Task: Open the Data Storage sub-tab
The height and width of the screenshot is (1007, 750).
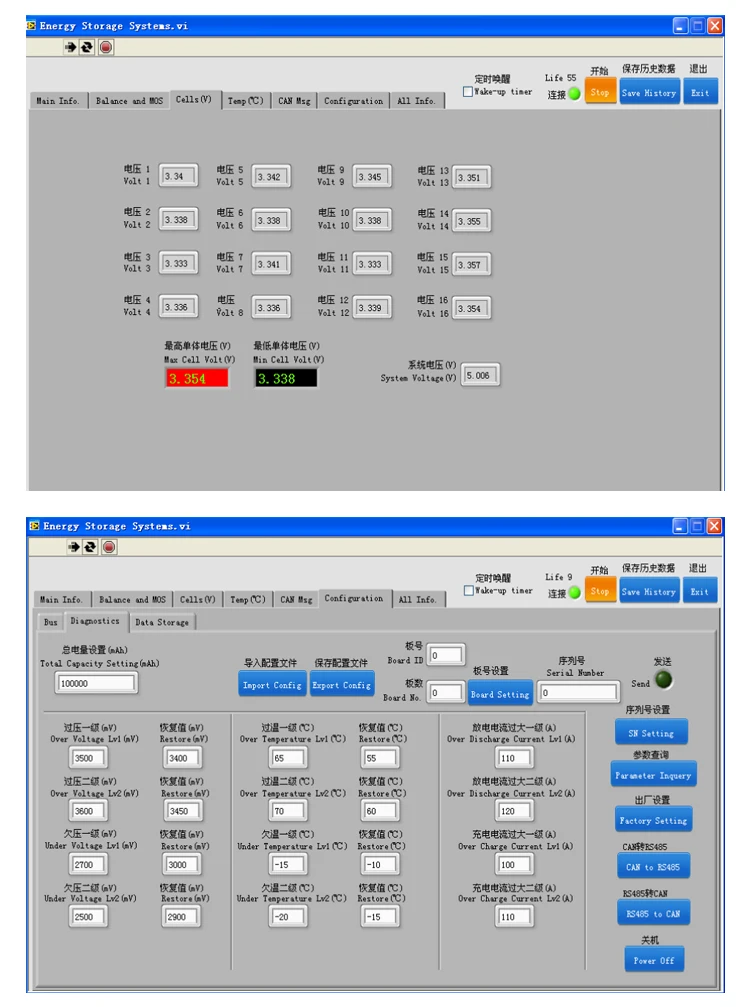Action: [x=162, y=622]
